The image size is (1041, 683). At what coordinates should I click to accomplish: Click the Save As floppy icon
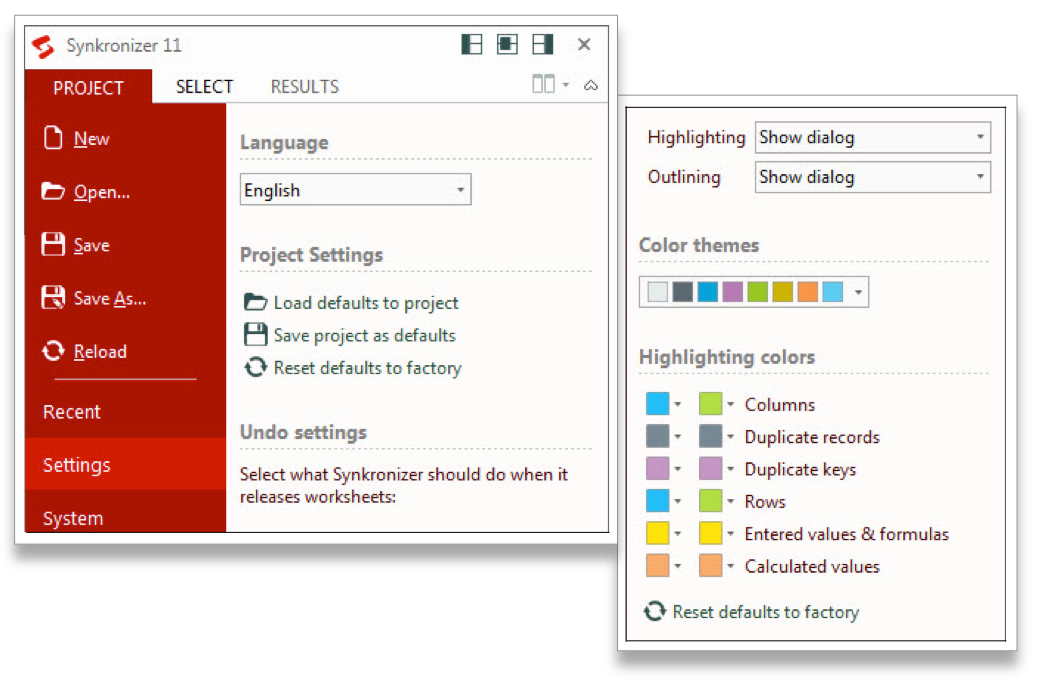(53, 297)
